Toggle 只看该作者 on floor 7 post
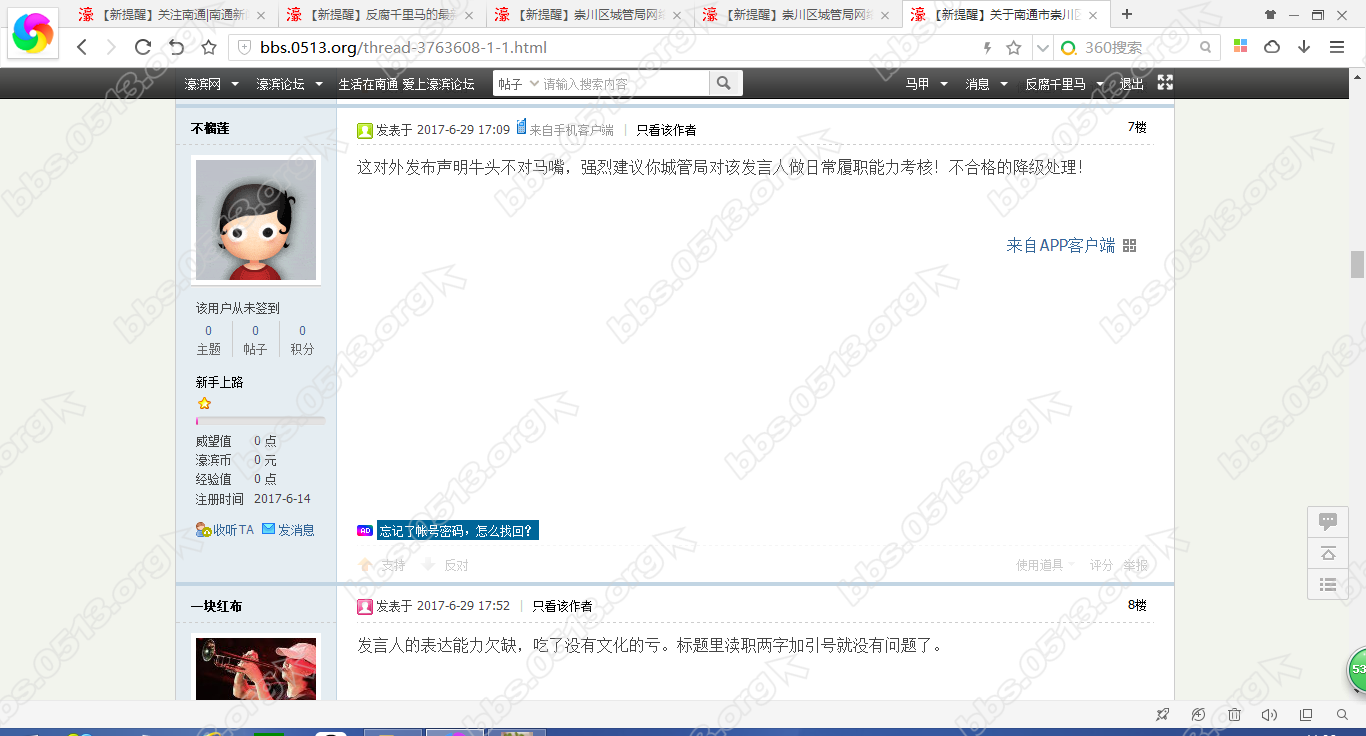 [x=666, y=130]
